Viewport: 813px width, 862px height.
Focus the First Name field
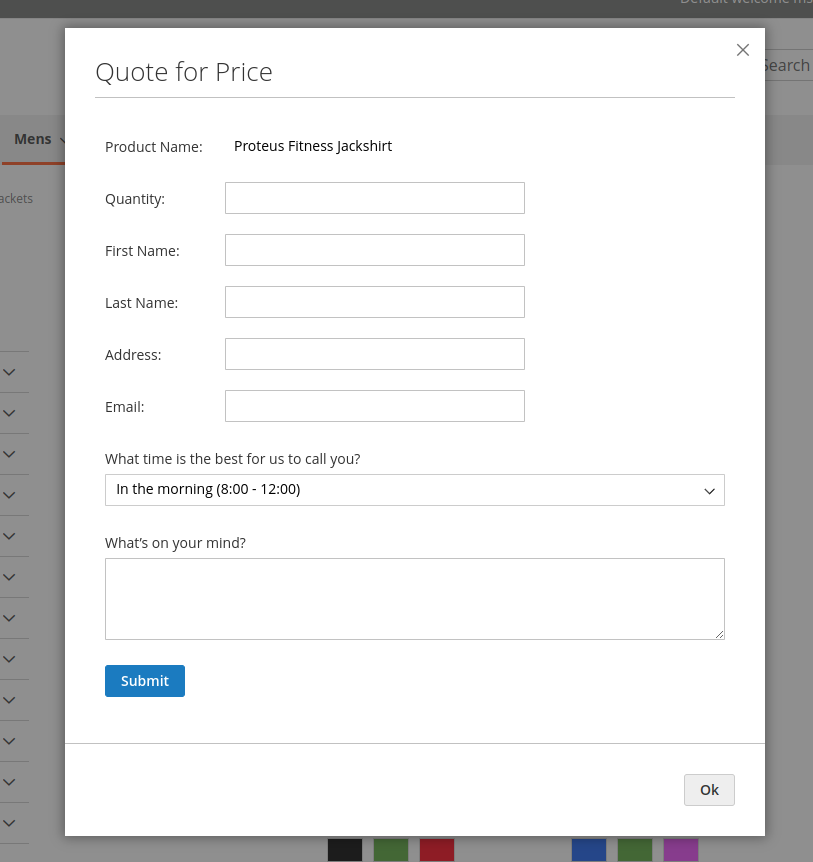(x=375, y=250)
